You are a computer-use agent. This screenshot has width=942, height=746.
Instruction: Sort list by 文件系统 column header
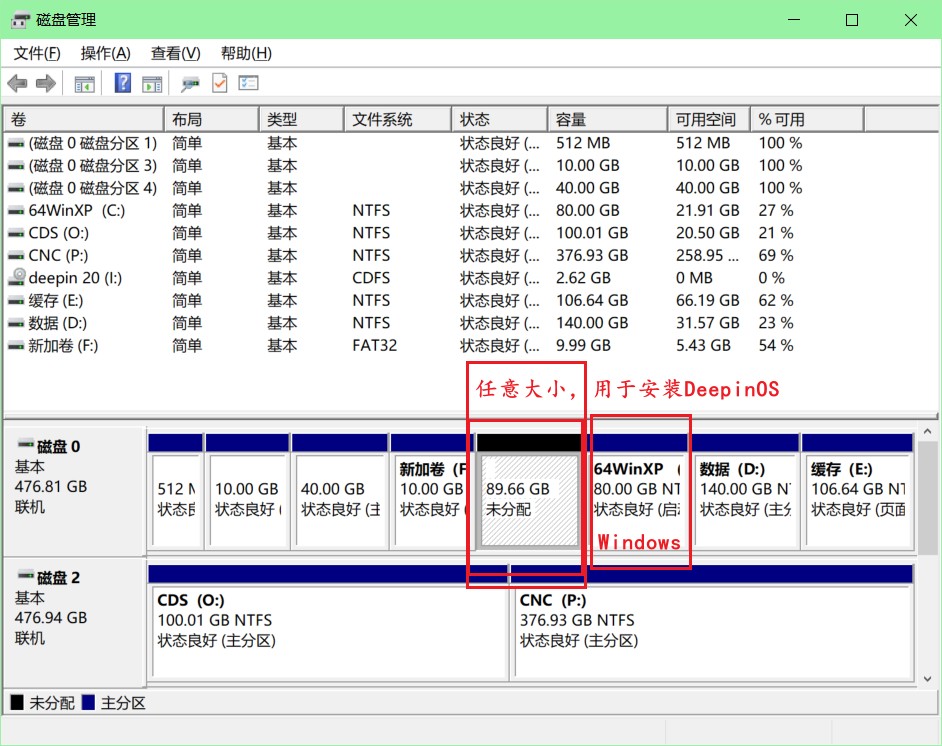[x=396, y=119]
